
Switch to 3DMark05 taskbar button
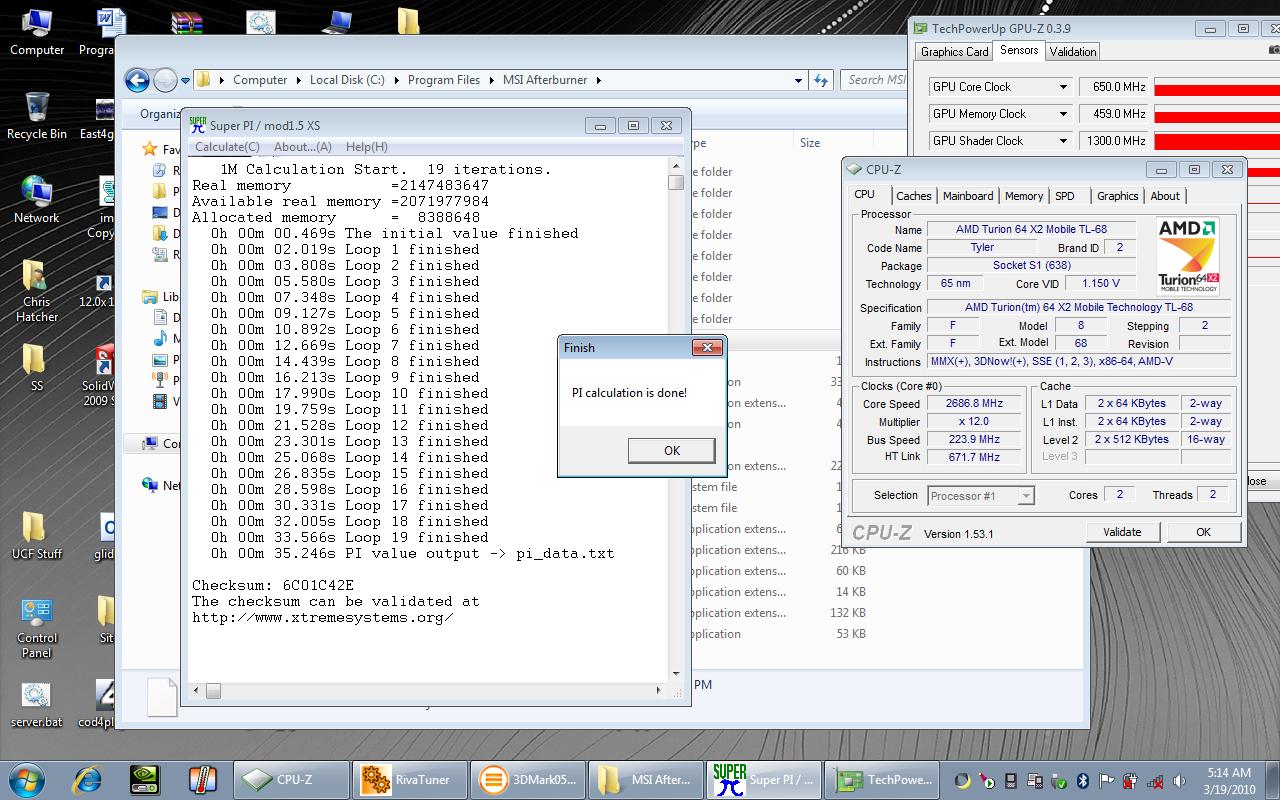[x=526, y=779]
